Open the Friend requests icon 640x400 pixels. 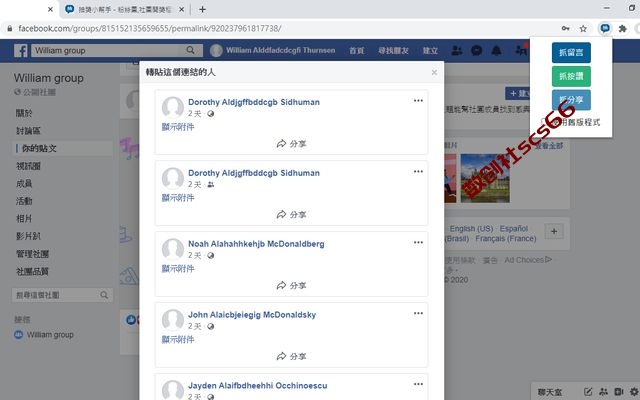(x=457, y=51)
